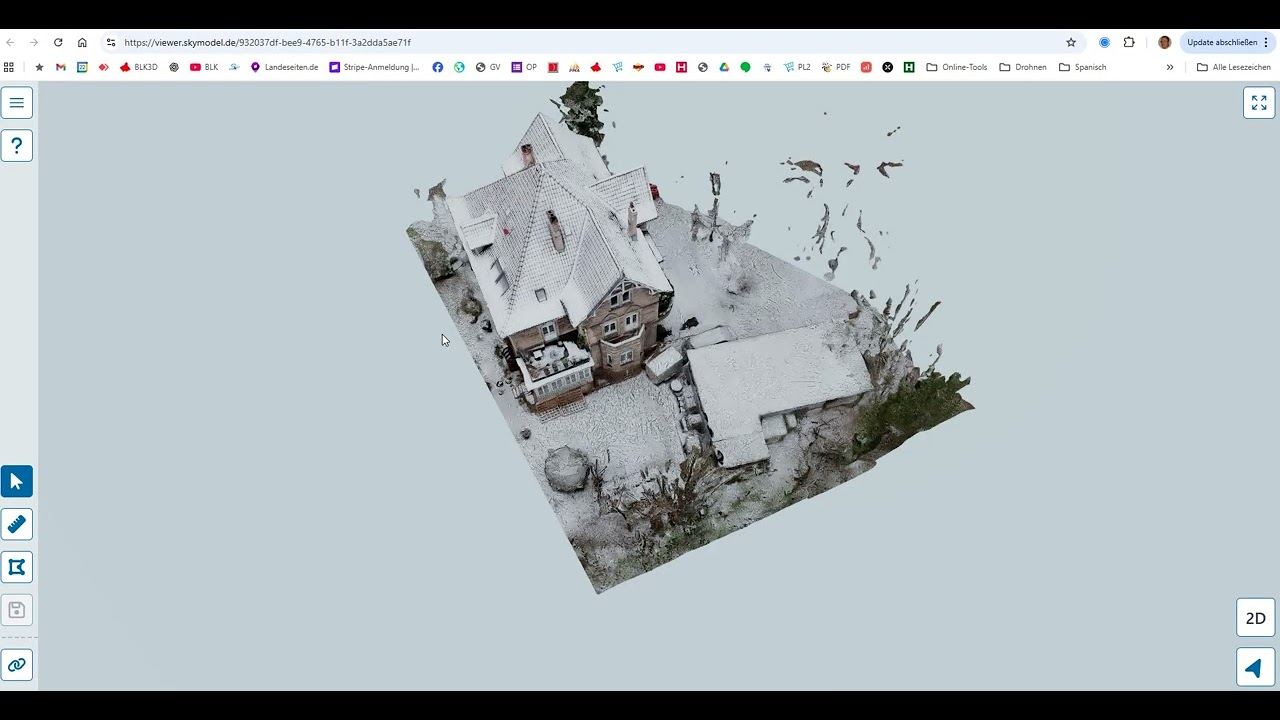Image resolution: width=1280 pixels, height=720 pixels.
Task: Open the Chrome profile avatar
Action: click(x=1164, y=43)
